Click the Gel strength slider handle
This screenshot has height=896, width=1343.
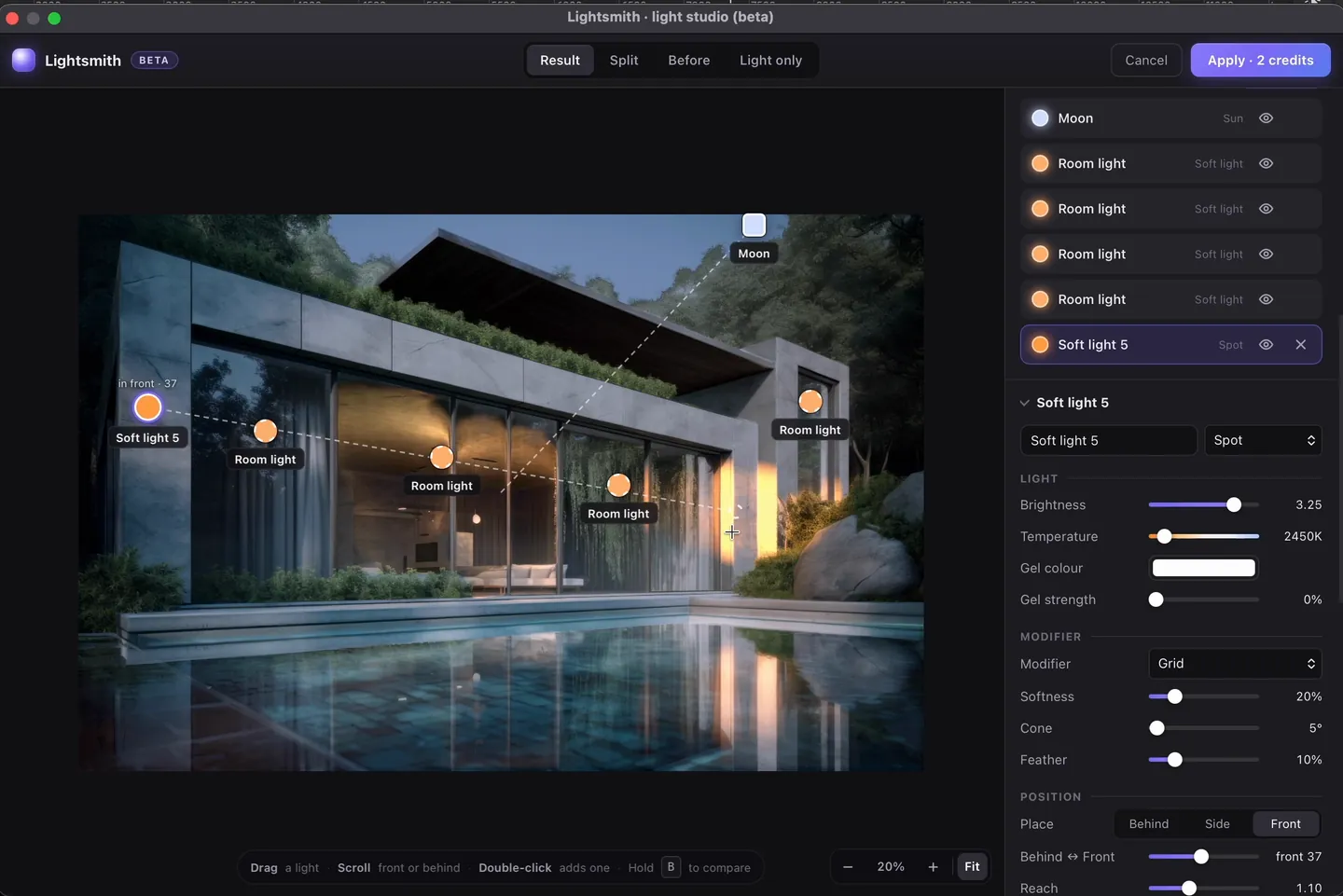[x=1156, y=600]
